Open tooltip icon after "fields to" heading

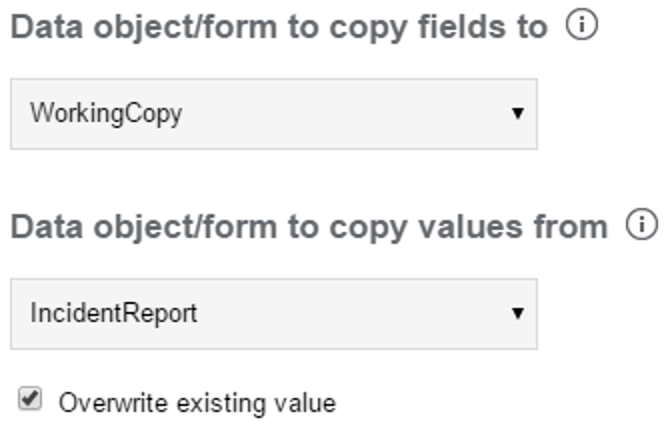[581, 27]
